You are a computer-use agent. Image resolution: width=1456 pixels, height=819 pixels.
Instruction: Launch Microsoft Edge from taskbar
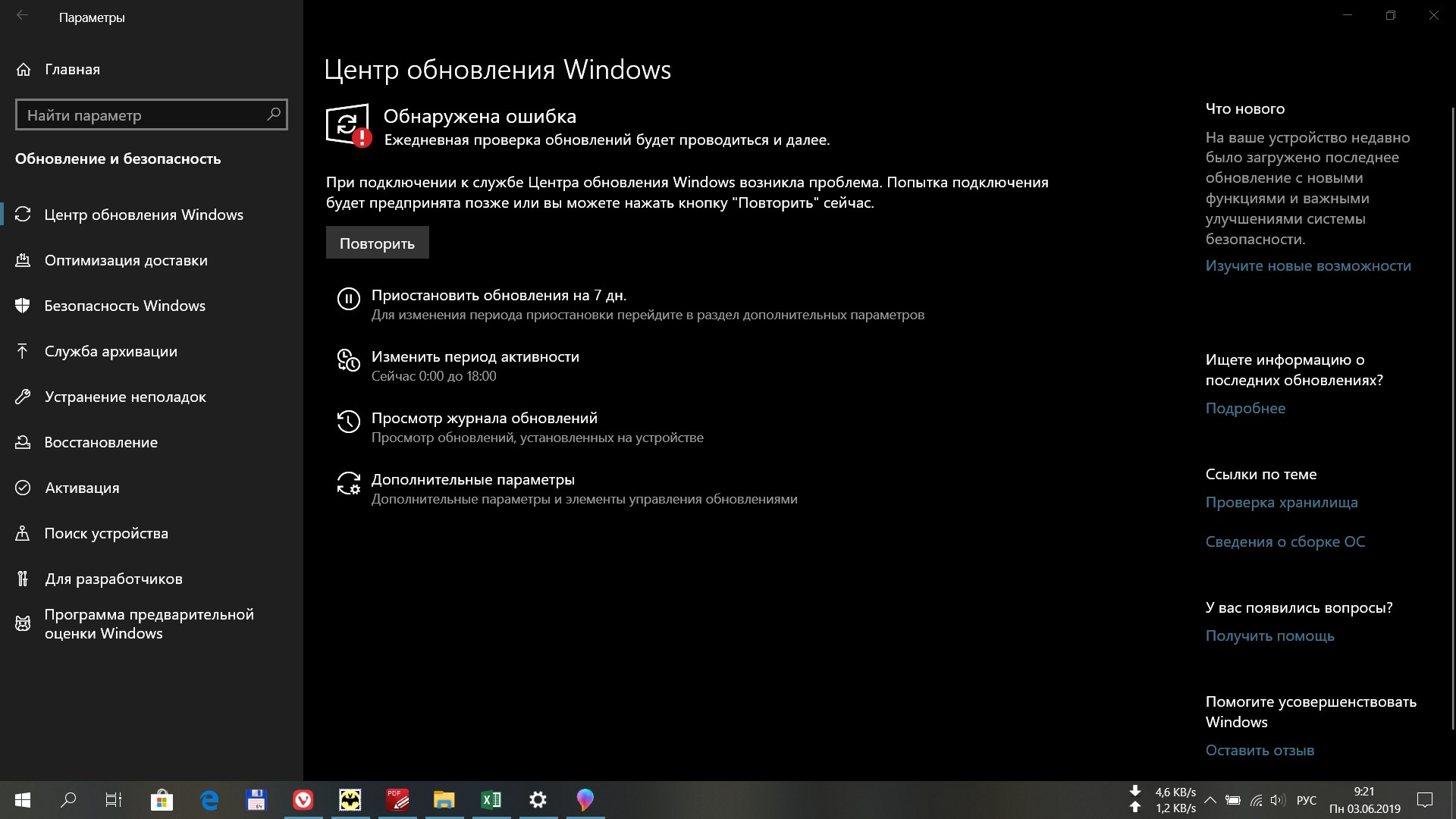coord(209,800)
